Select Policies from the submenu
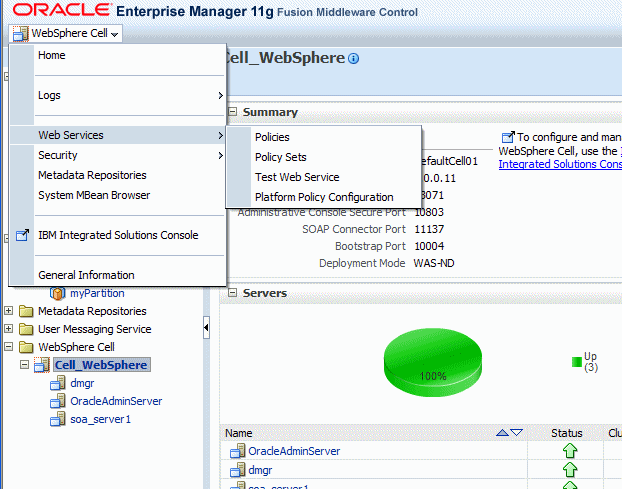 (x=272, y=137)
